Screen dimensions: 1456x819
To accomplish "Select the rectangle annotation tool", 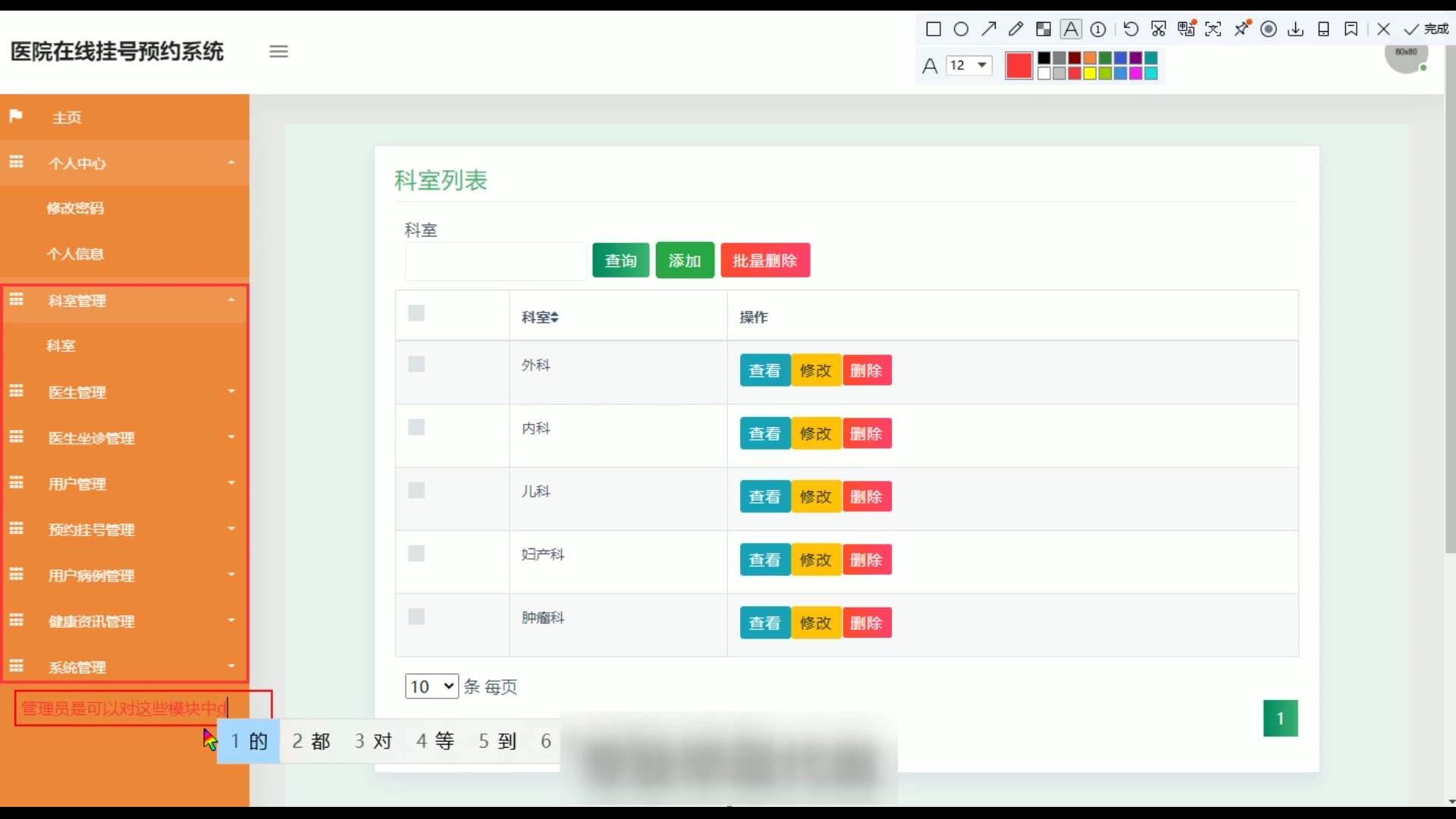I will (x=934, y=29).
